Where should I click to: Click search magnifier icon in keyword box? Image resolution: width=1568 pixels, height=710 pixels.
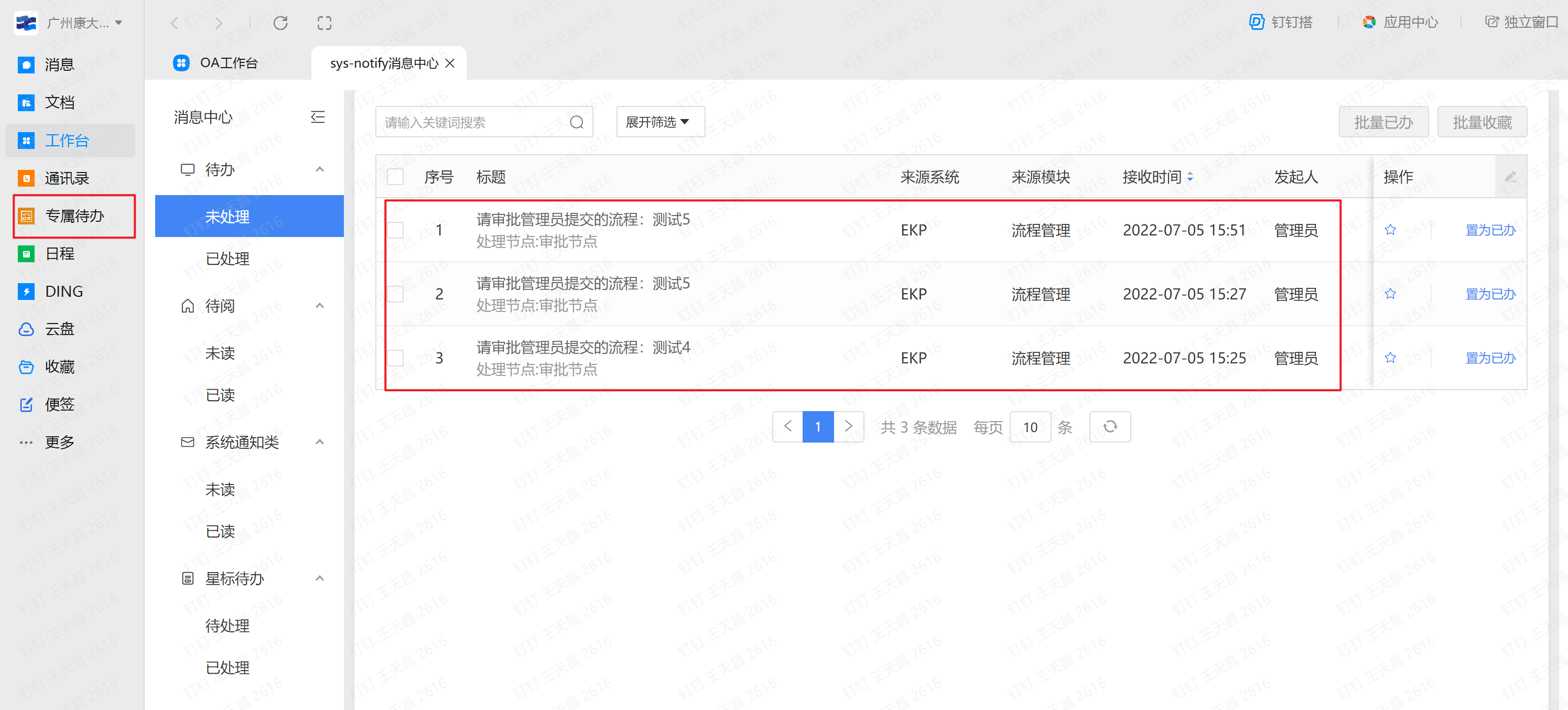pos(577,122)
